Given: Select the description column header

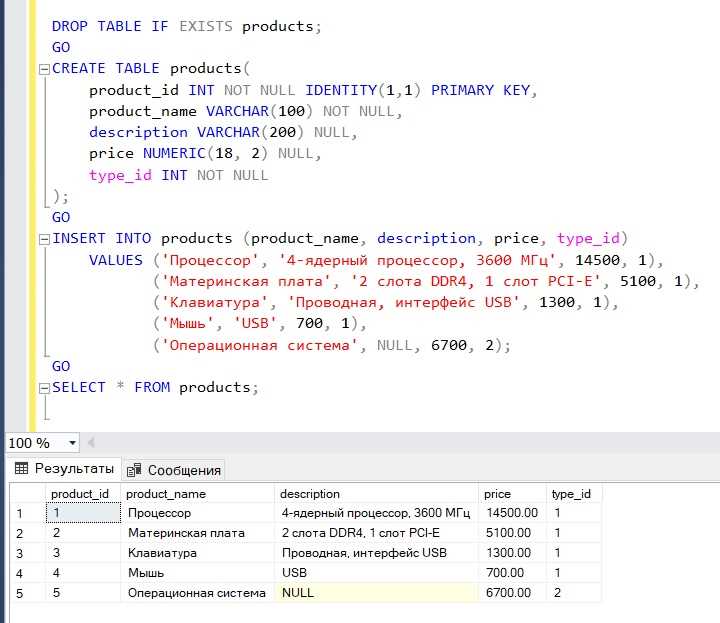Looking at the screenshot, I should [377, 494].
